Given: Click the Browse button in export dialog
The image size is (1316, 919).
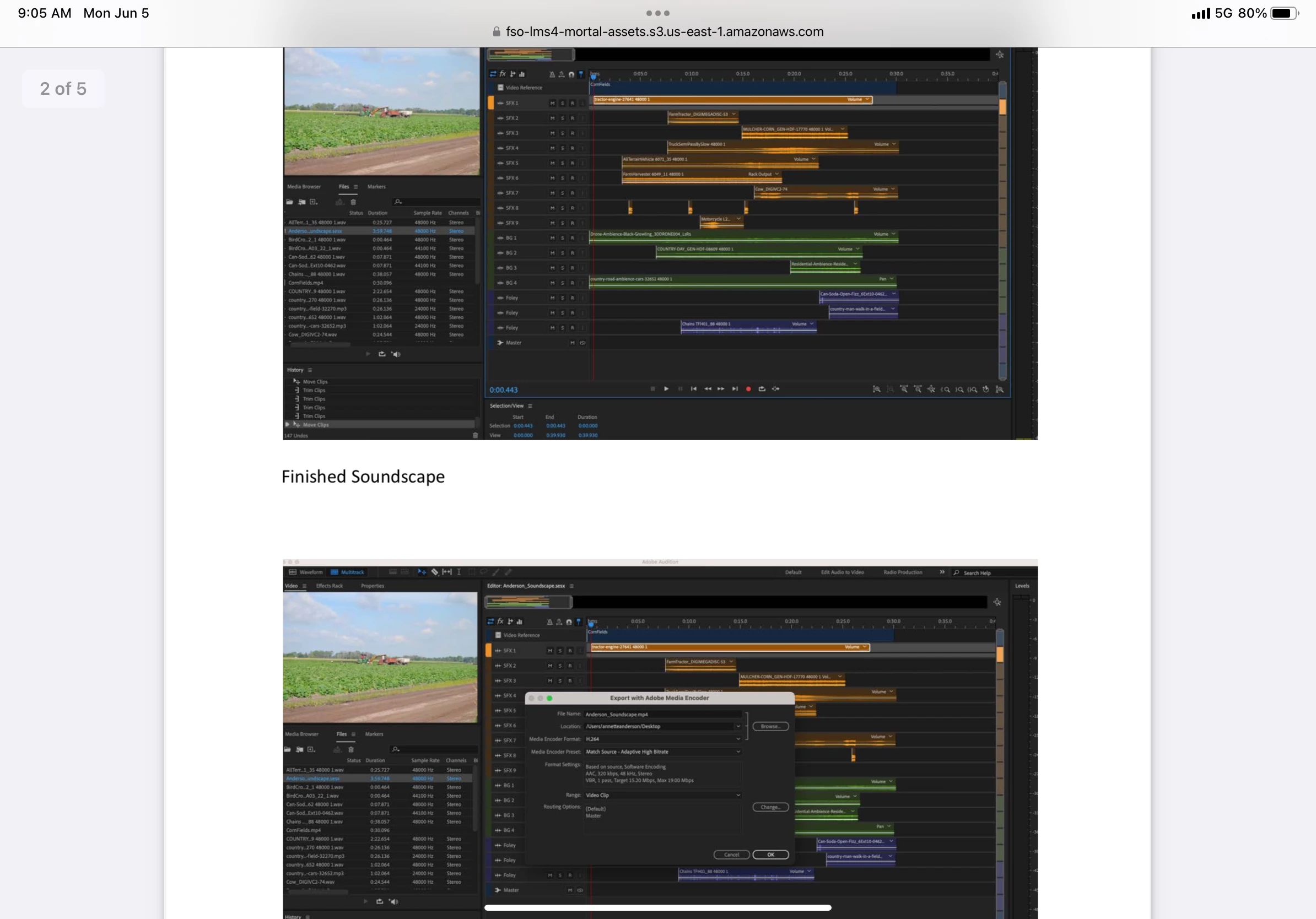Looking at the screenshot, I should (770, 727).
